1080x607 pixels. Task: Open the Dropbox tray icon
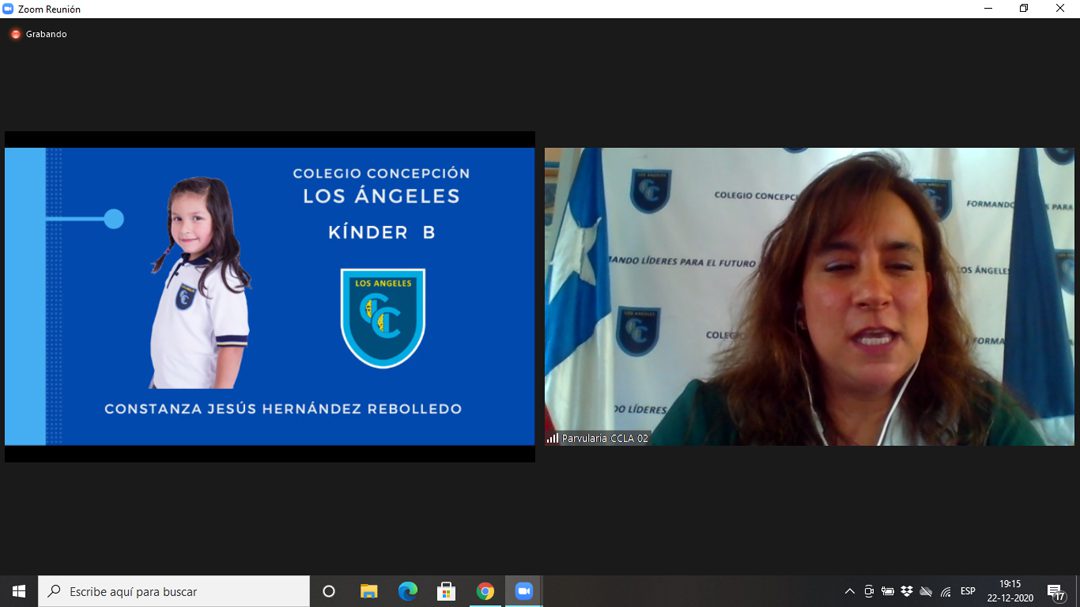click(907, 591)
